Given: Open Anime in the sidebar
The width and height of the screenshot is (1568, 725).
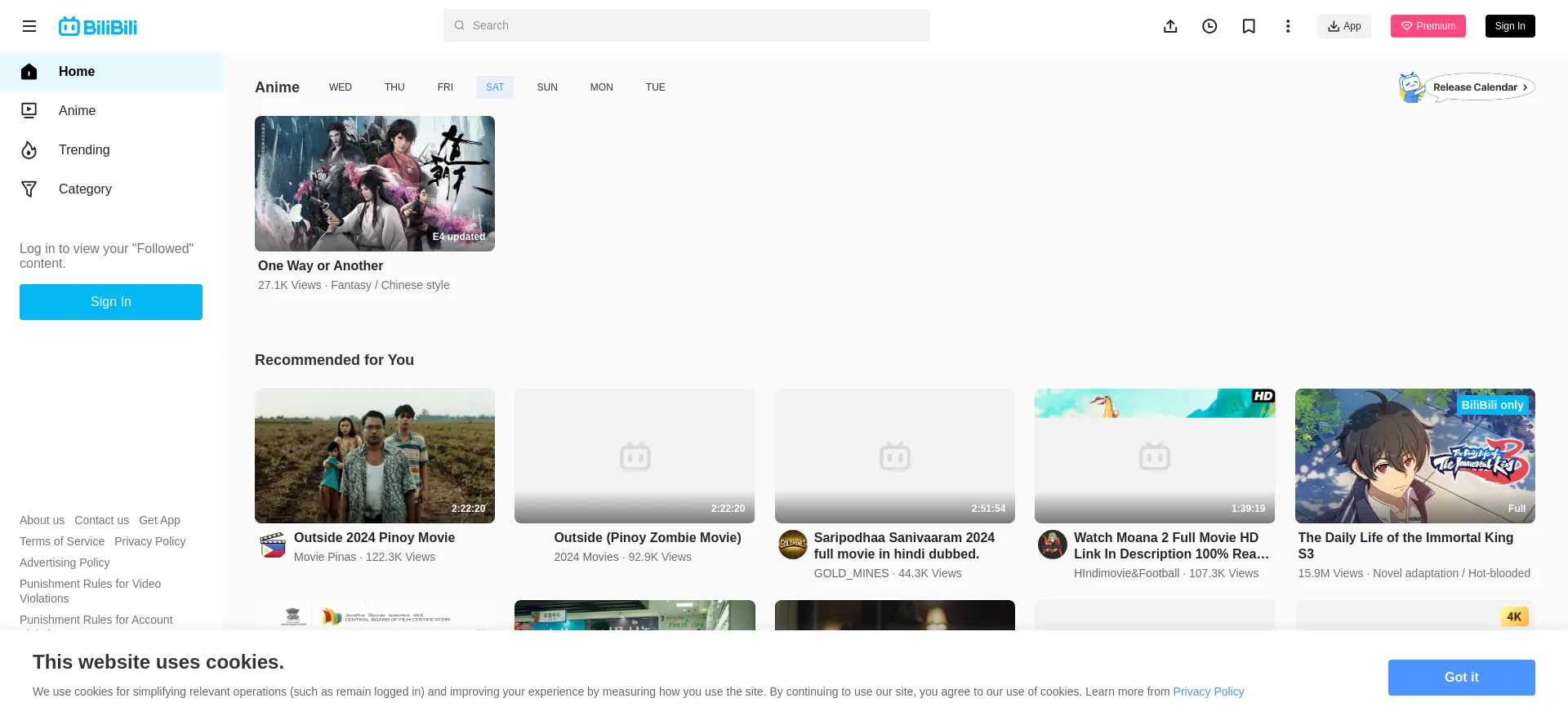Looking at the screenshot, I should (111, 111).
